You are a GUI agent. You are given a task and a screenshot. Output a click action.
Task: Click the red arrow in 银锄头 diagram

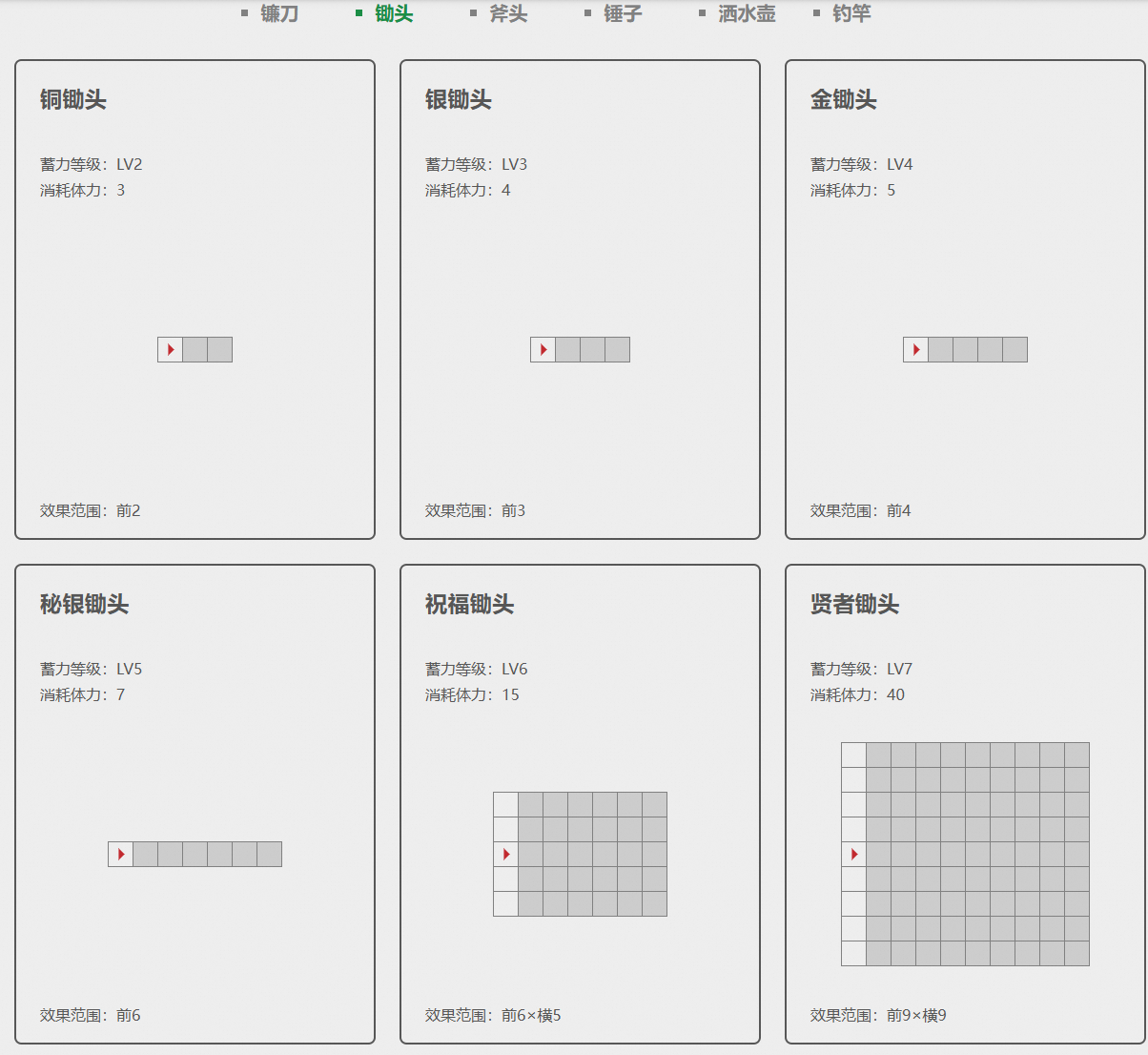(x=543, y=350)
